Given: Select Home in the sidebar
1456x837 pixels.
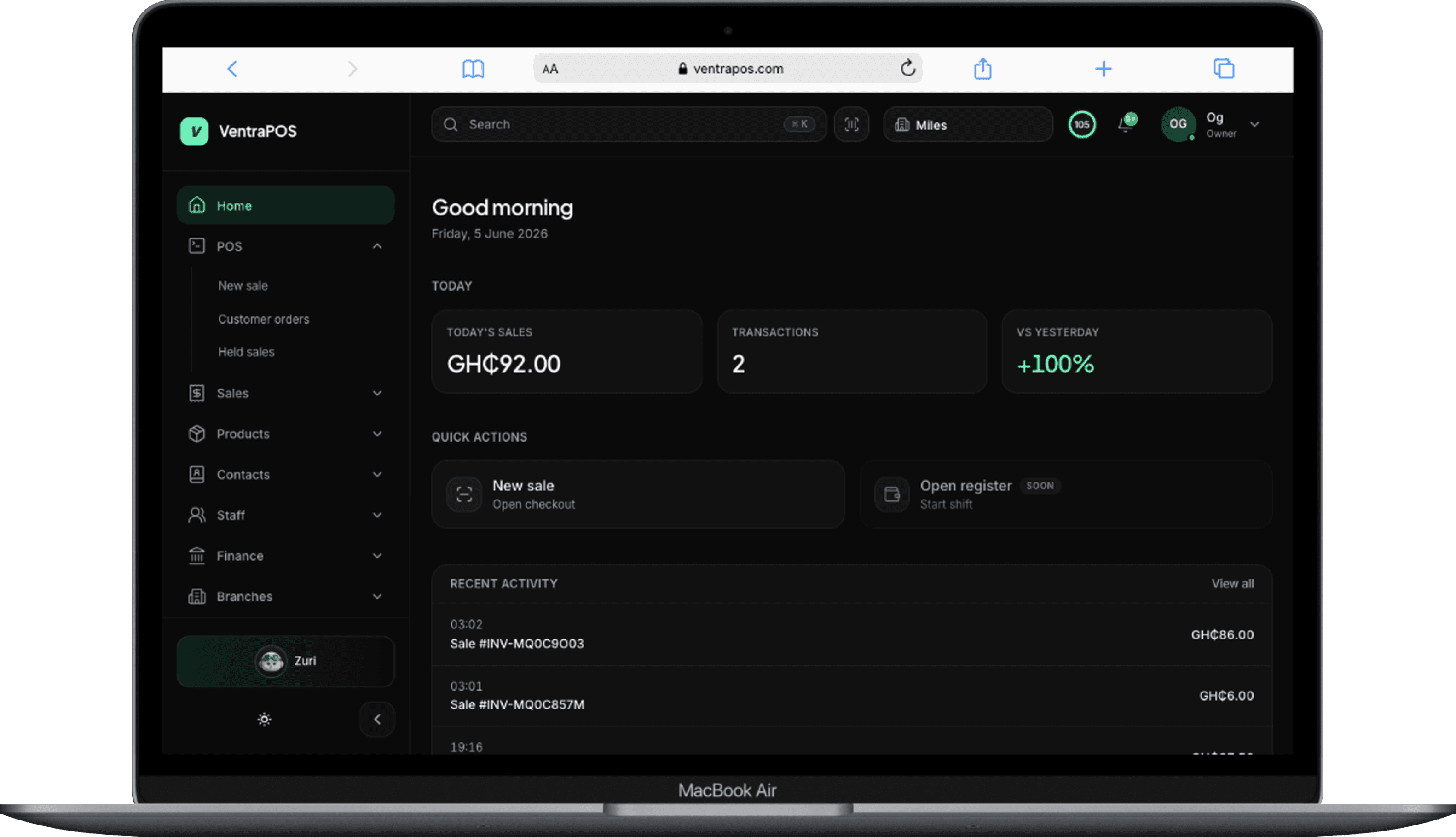Looking at the screenshot, I should 286,205.
